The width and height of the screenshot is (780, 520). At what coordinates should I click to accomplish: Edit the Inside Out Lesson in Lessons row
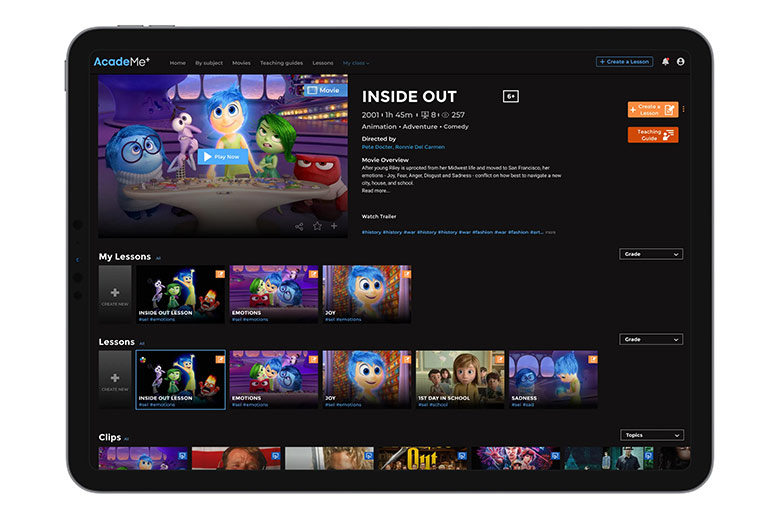click(220, 359)
